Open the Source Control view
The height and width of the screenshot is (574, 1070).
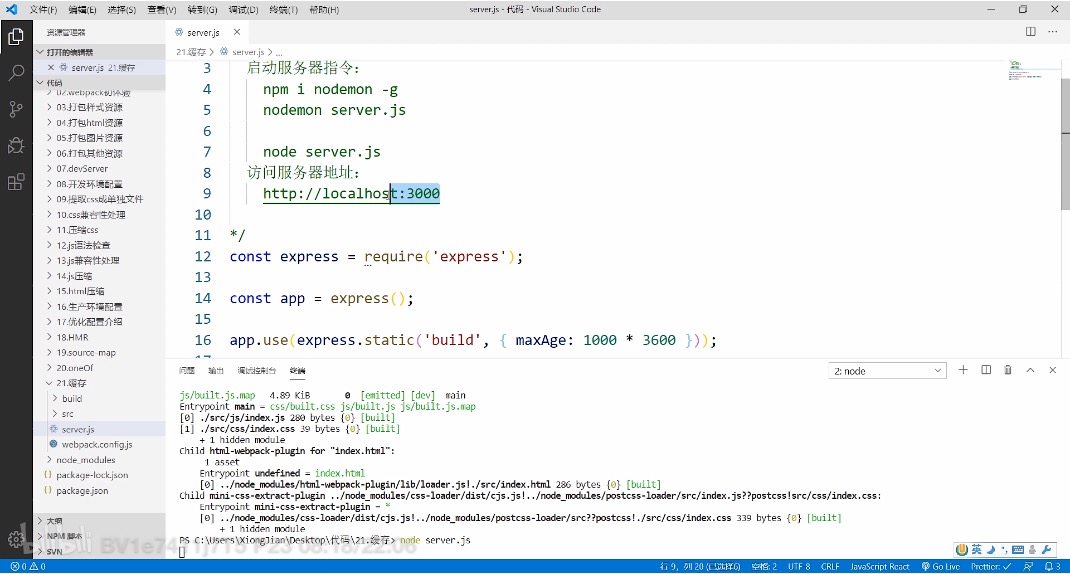click(16, 109)
